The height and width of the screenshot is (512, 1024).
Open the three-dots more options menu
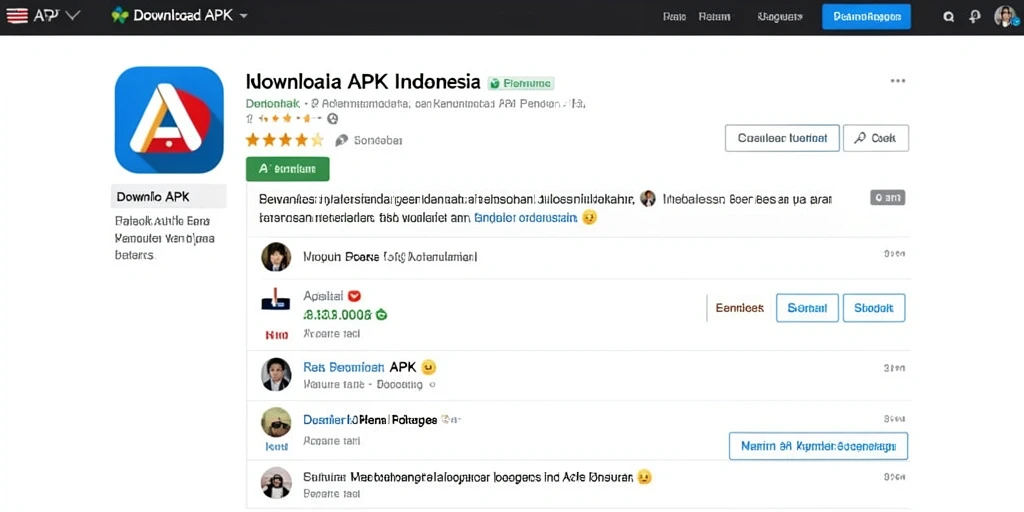[898, 81]
